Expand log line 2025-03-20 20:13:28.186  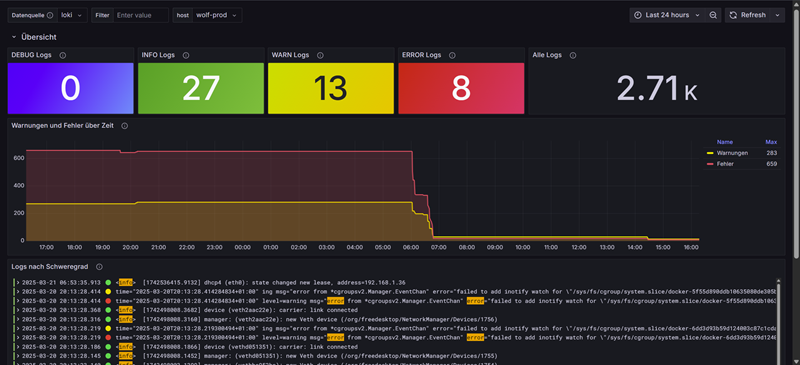point(18,347)
